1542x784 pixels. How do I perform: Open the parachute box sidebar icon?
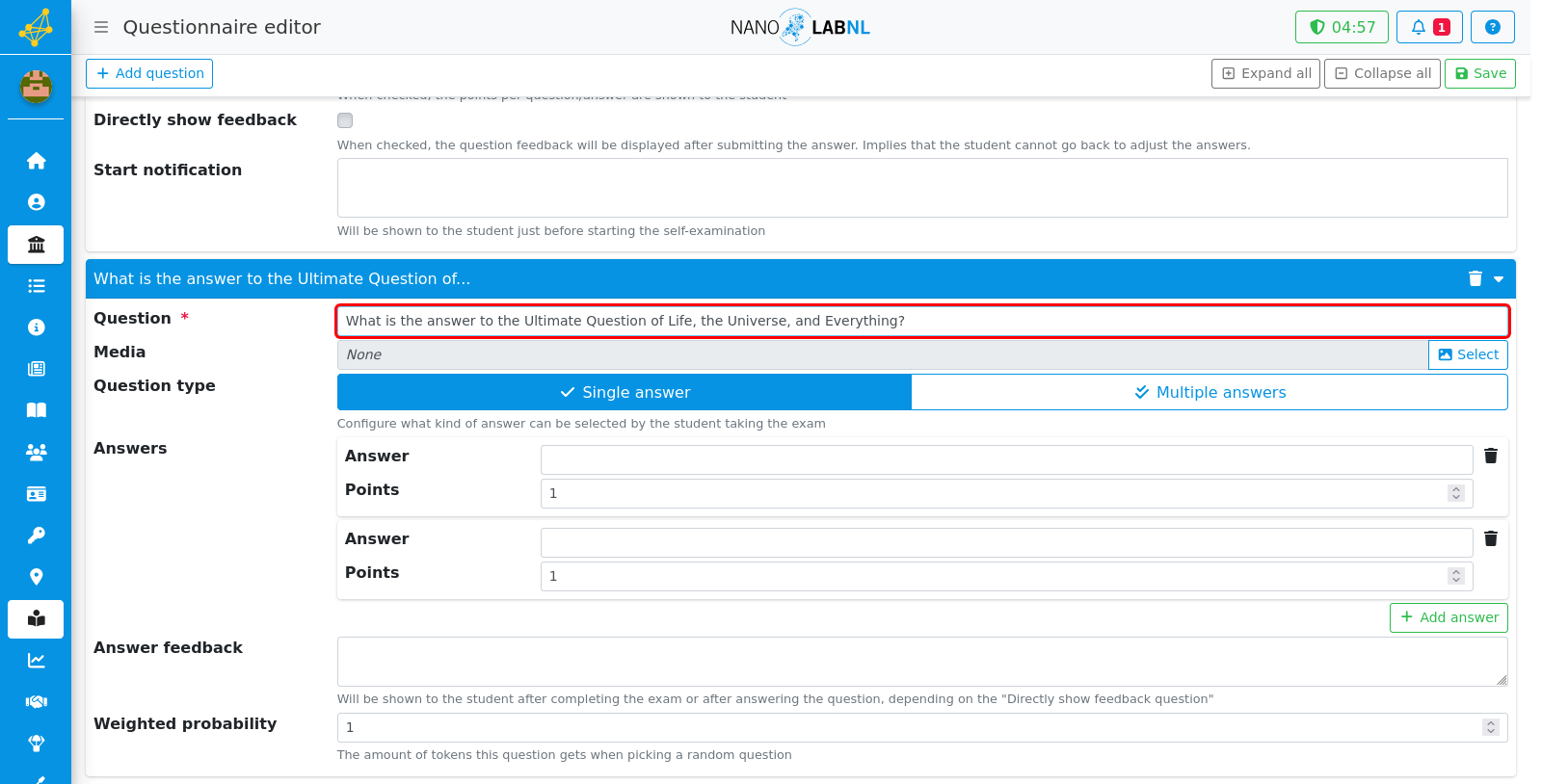click(x=37, y=744)
